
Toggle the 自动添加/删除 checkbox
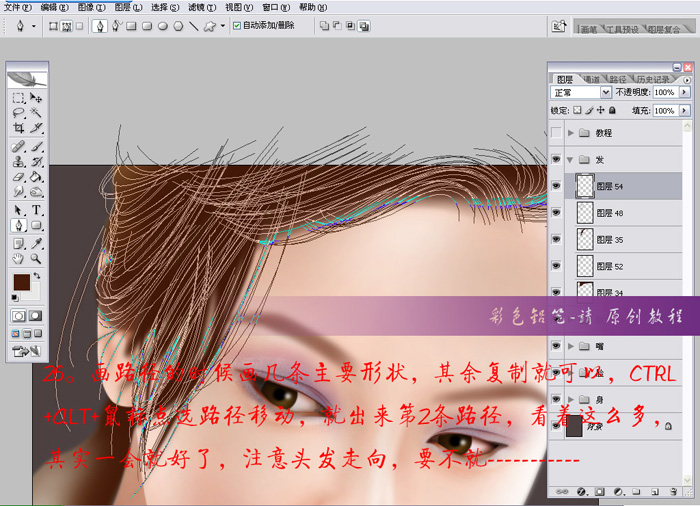(x=237, y=26)
